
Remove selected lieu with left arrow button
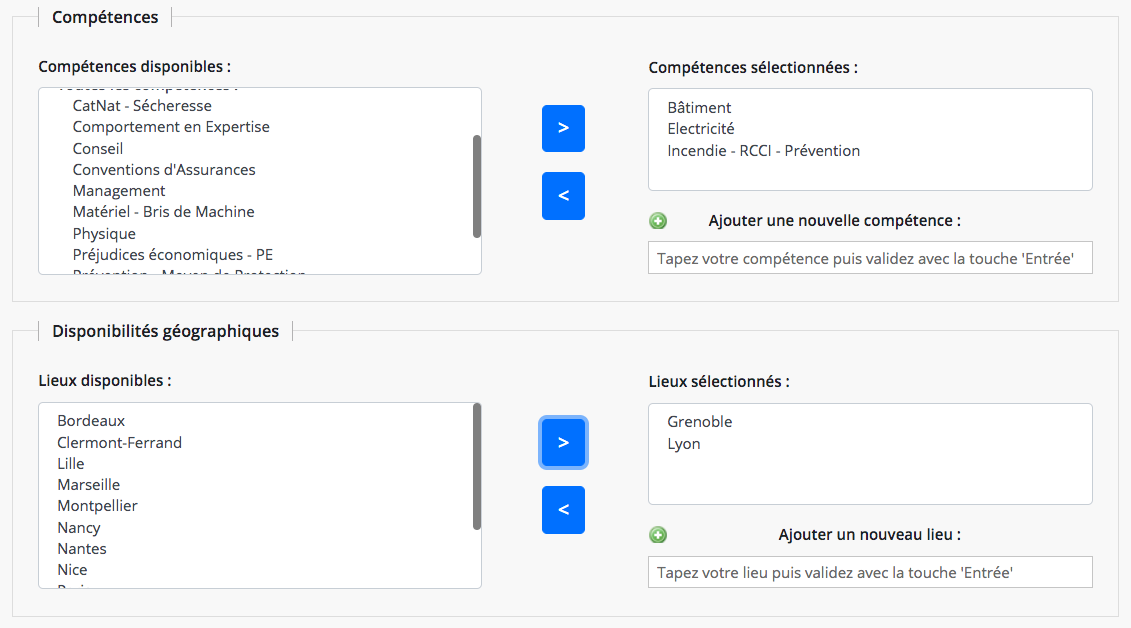563,510
